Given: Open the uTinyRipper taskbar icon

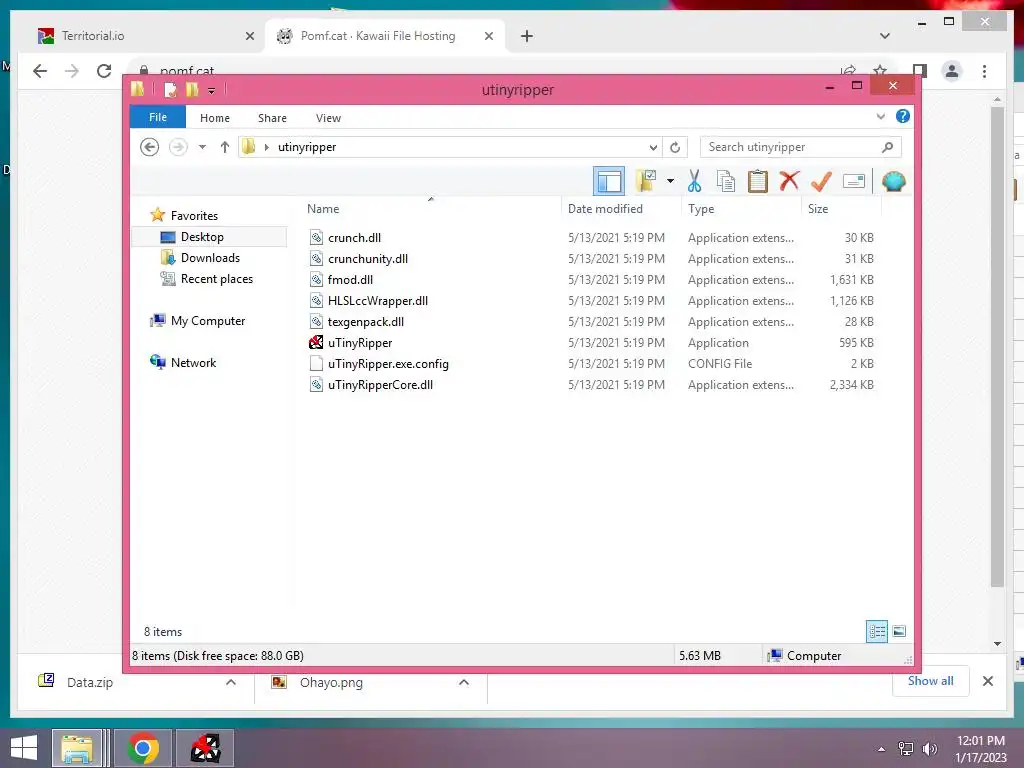Looking at the screenshot, I should tap(205, 748).
